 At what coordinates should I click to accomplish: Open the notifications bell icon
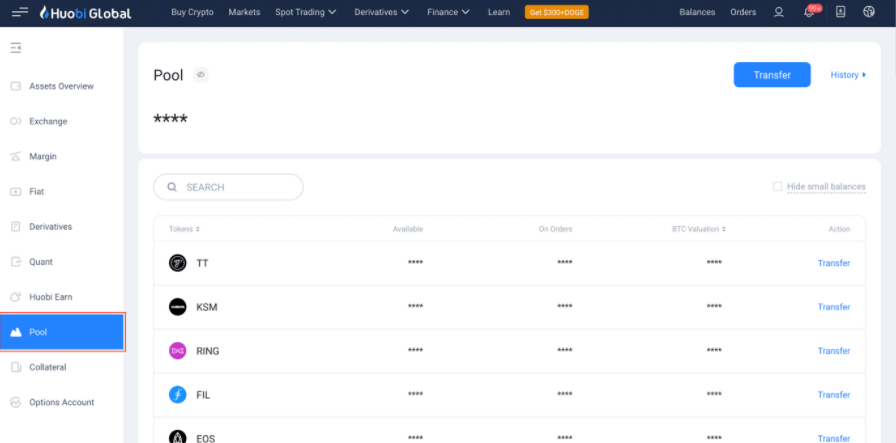click(x=809, y=12)
